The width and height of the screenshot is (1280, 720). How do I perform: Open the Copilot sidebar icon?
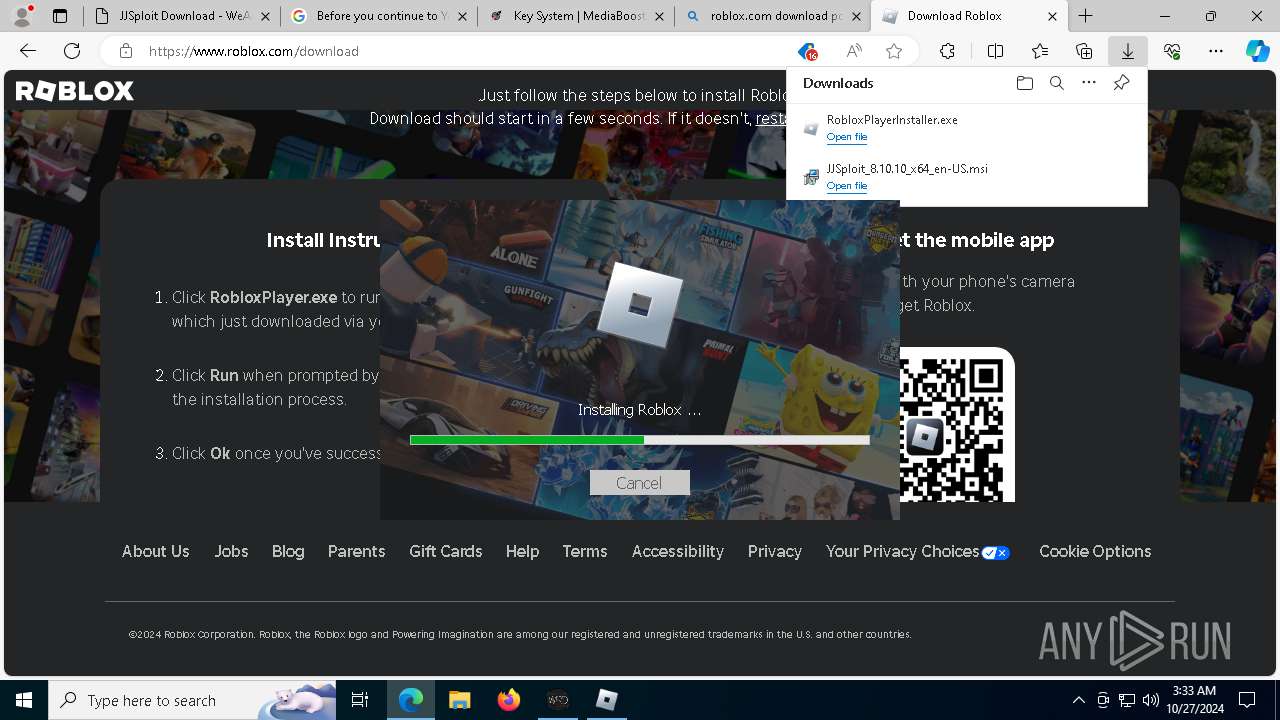coord(1257,51)
